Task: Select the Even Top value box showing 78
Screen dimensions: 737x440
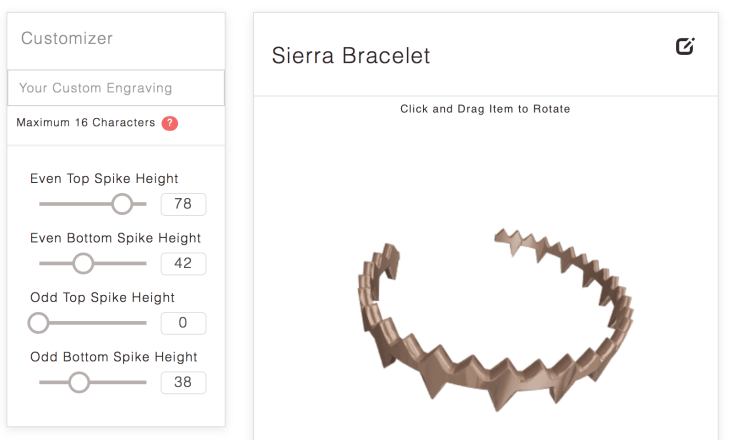Action: pyautogui.click(x=183, y=204)
